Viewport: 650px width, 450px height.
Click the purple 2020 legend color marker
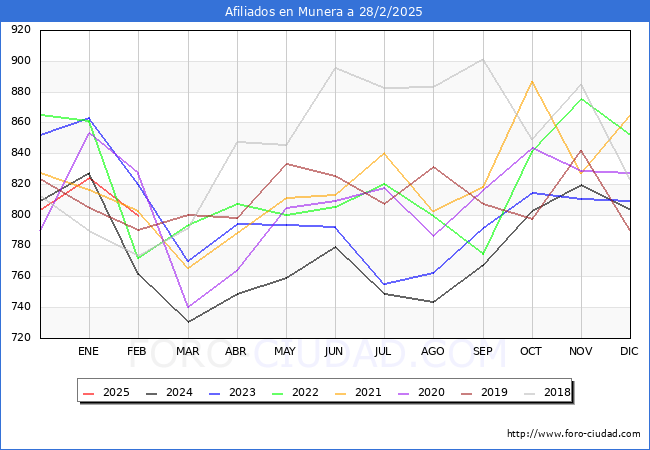pyautogui.click(x=404, y=393)
